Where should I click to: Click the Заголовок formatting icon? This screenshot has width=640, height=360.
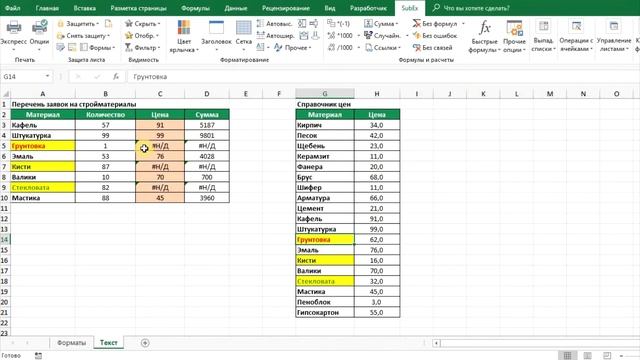click(x=216, y=27)
